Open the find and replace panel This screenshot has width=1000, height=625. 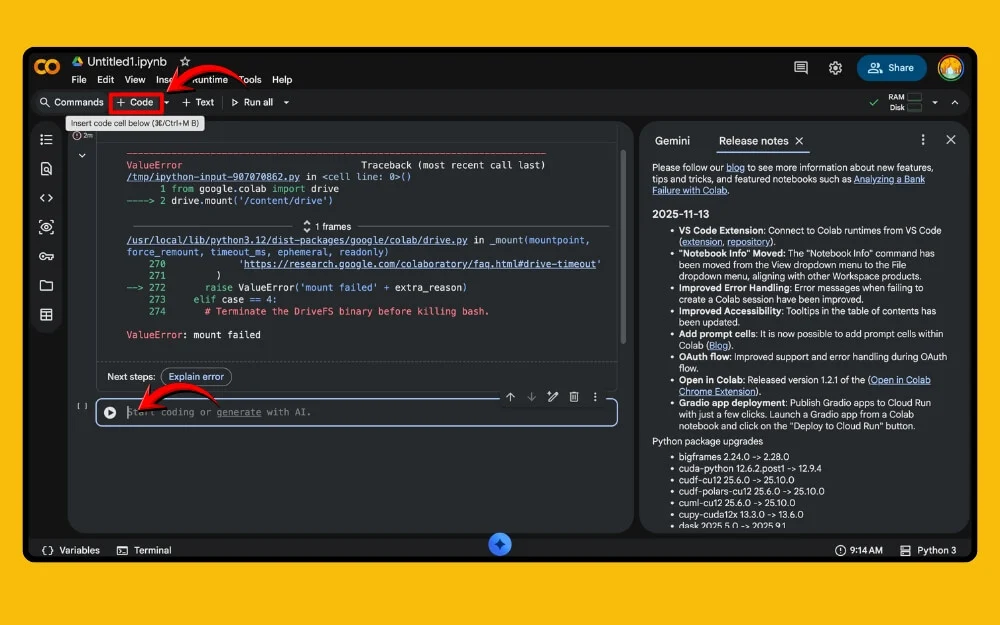coord(46,169)
